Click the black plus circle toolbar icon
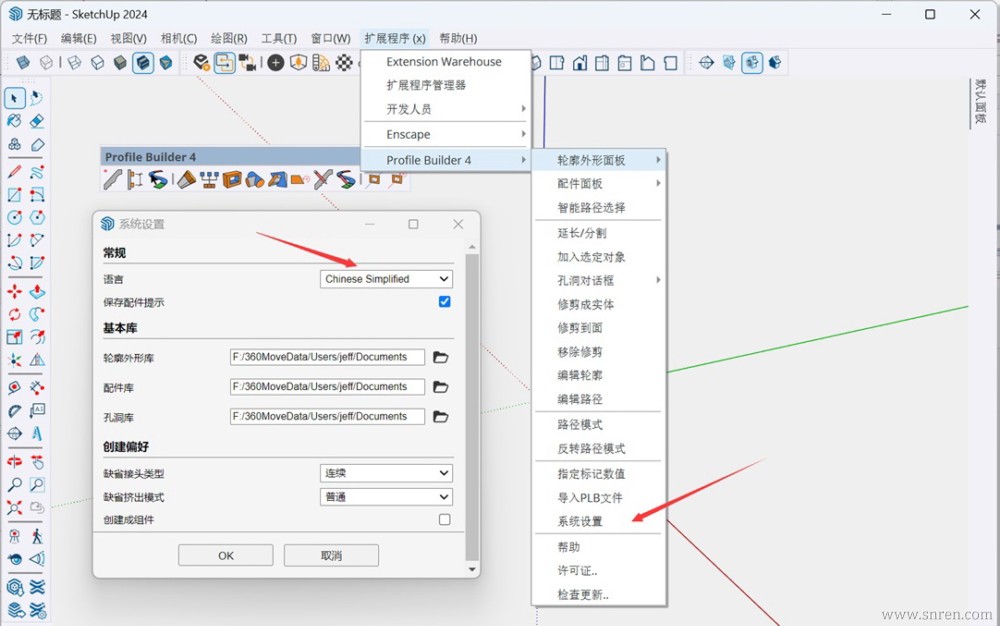Viewport: 1000px width, 626px height. coord(276,62)
